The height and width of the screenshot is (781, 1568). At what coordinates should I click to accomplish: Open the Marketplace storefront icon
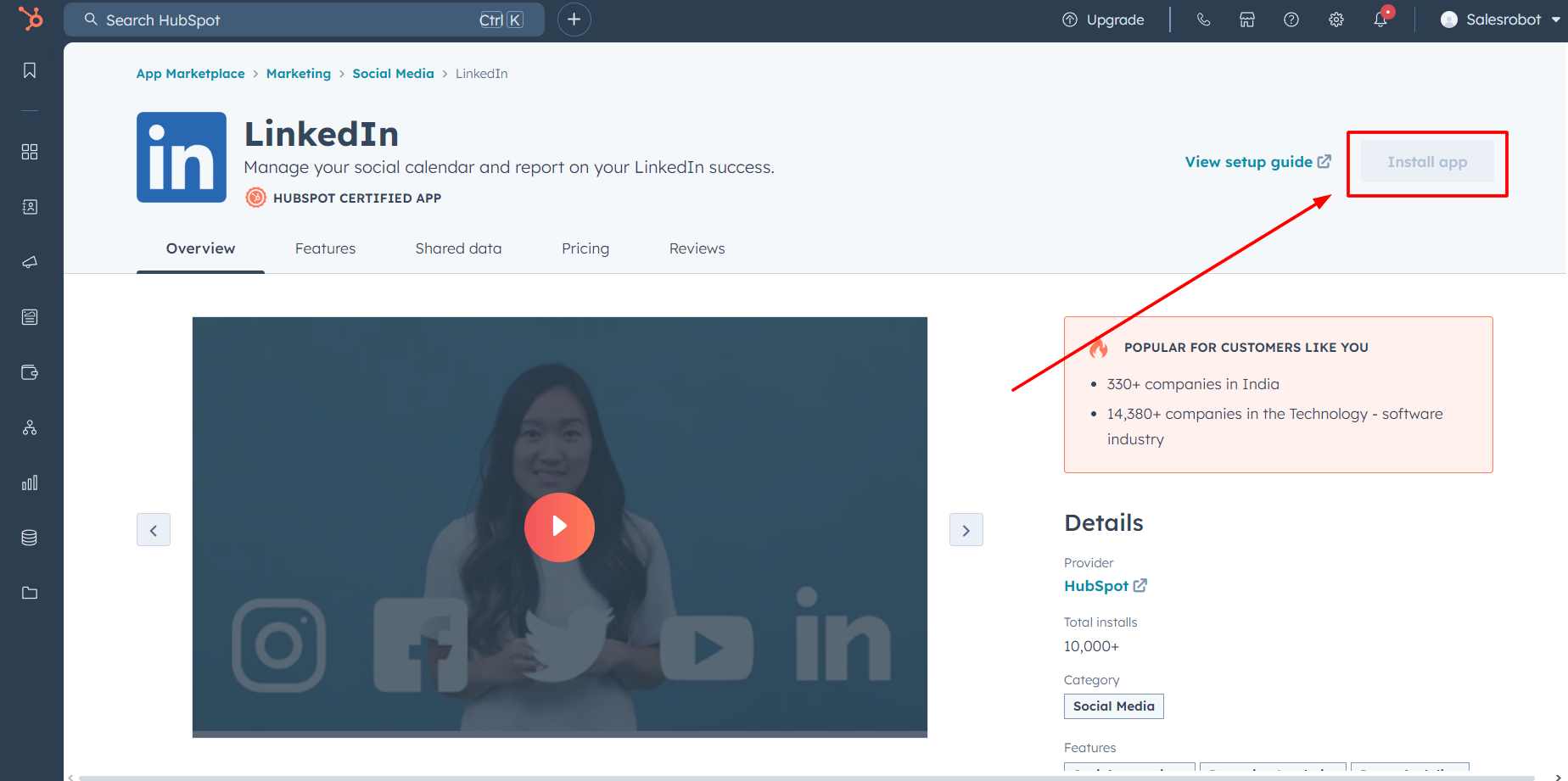click(x=1247, y=20)
